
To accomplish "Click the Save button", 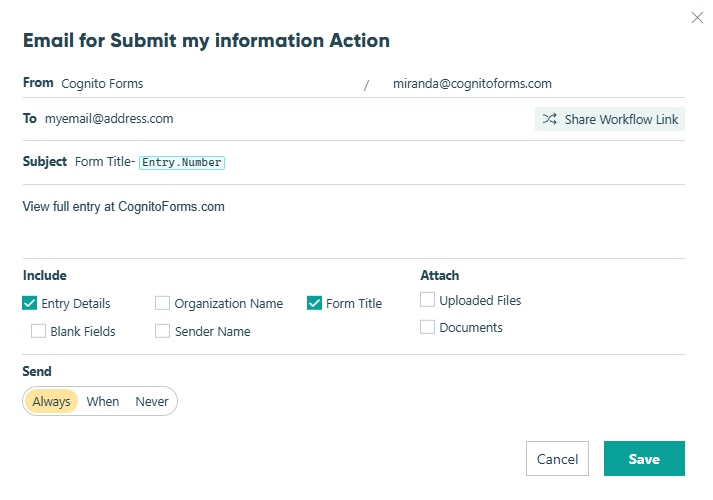I will 644,459.
